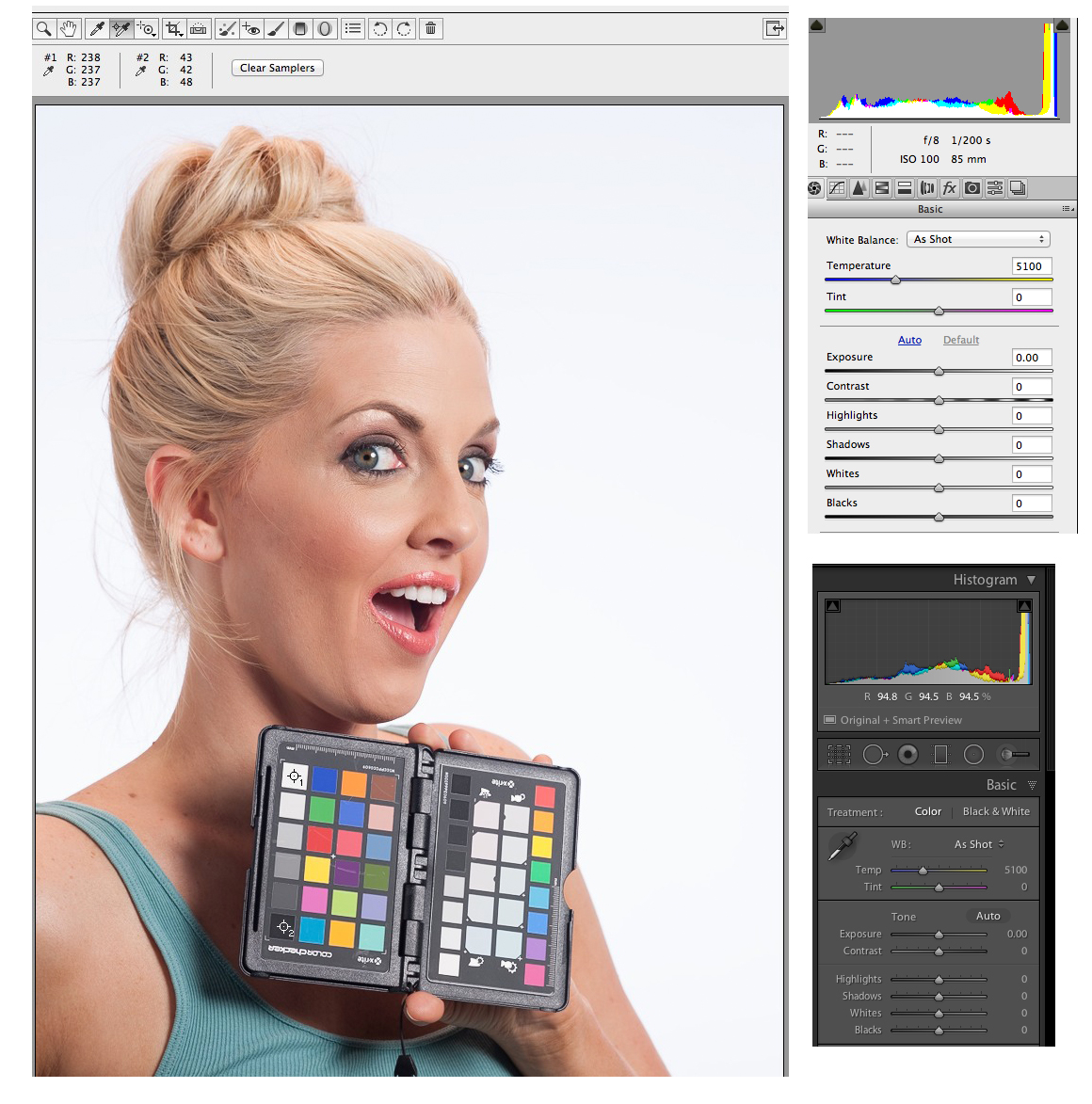The image size is (1092, 1104).
Task: Toggle Camera Raw highlight clipping warning
Action: coord(1062,25)
